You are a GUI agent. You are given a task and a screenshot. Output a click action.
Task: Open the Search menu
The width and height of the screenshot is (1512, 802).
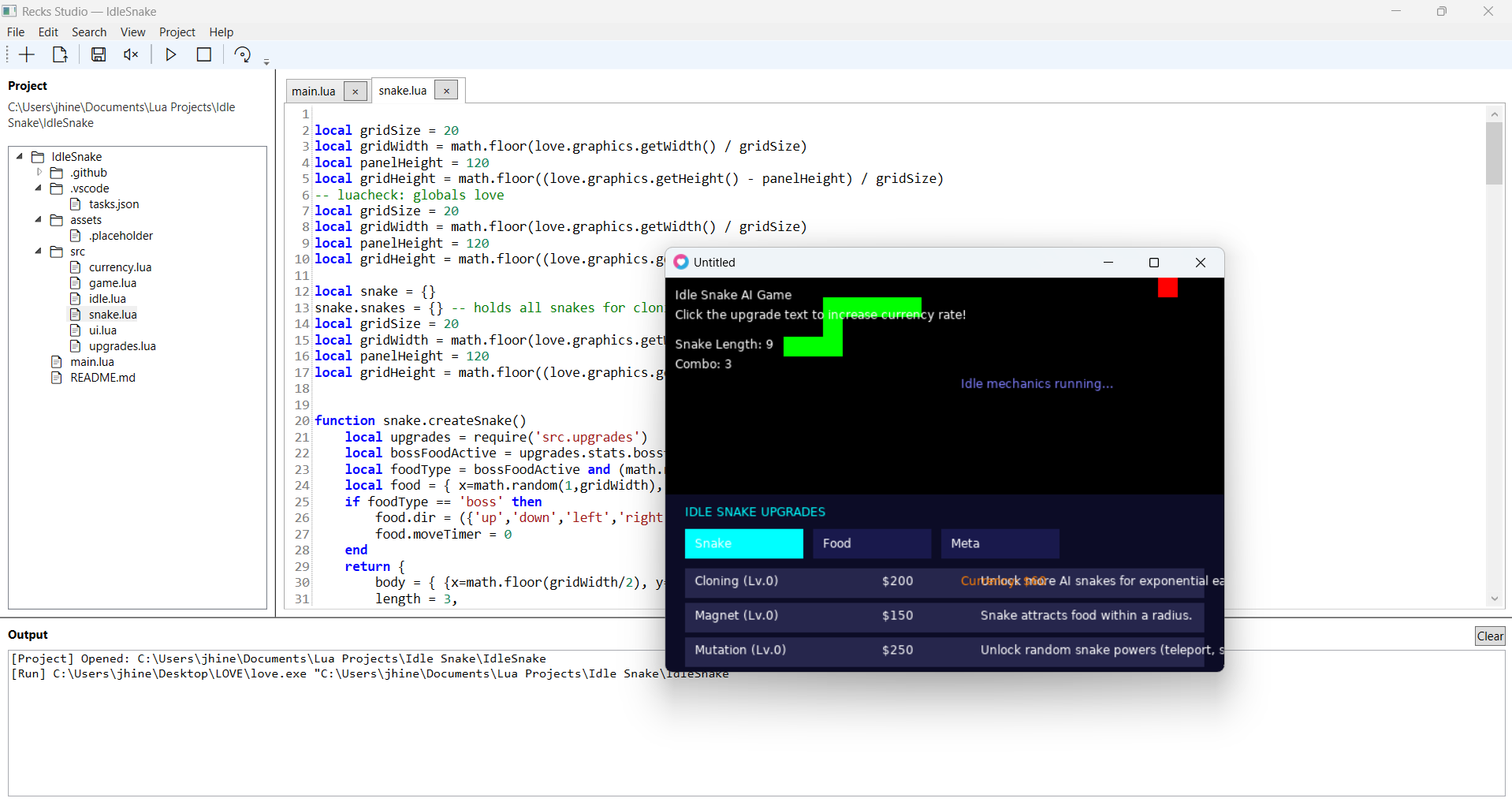[x=89, y=32]
